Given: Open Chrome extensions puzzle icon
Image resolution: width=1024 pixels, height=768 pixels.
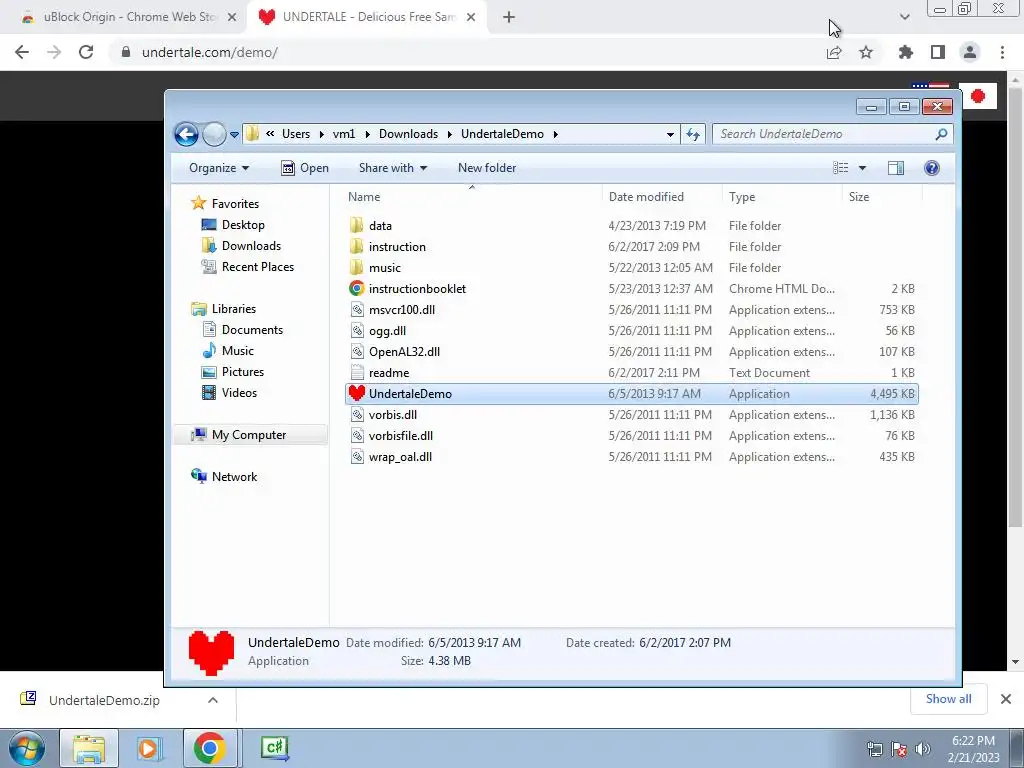Looking at the screenshot, I should coord(905,52).
